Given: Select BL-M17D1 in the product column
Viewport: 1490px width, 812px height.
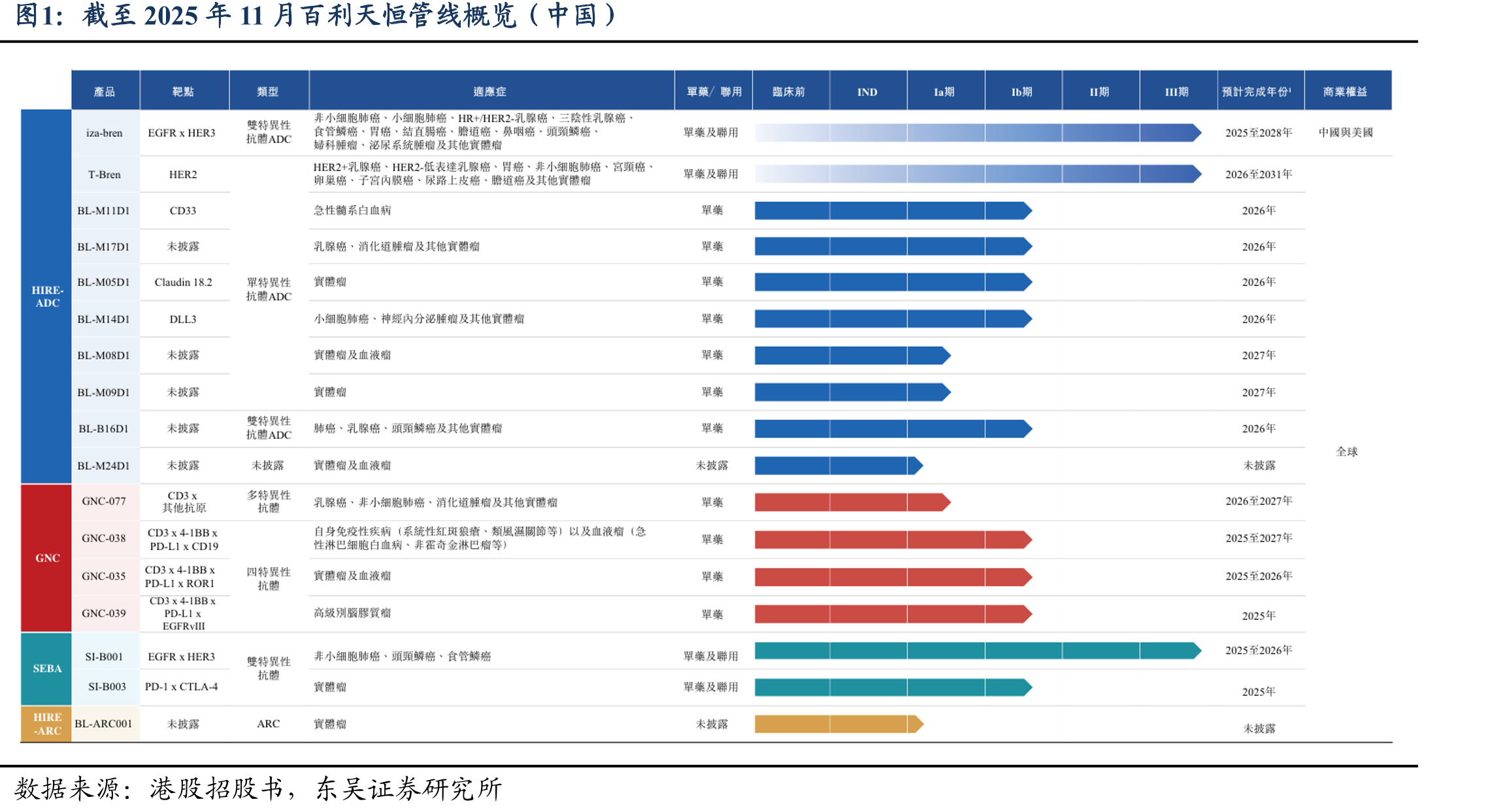Looking at the screenshot, I should [105, 246].
